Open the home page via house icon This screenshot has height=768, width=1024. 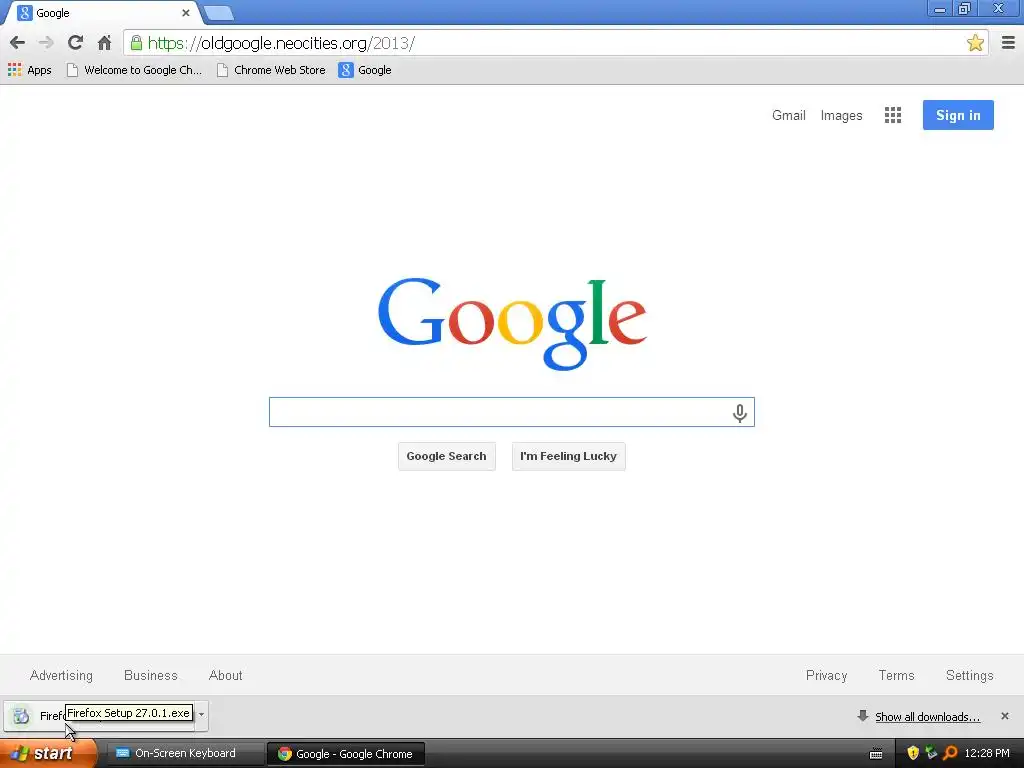[104, 43]
